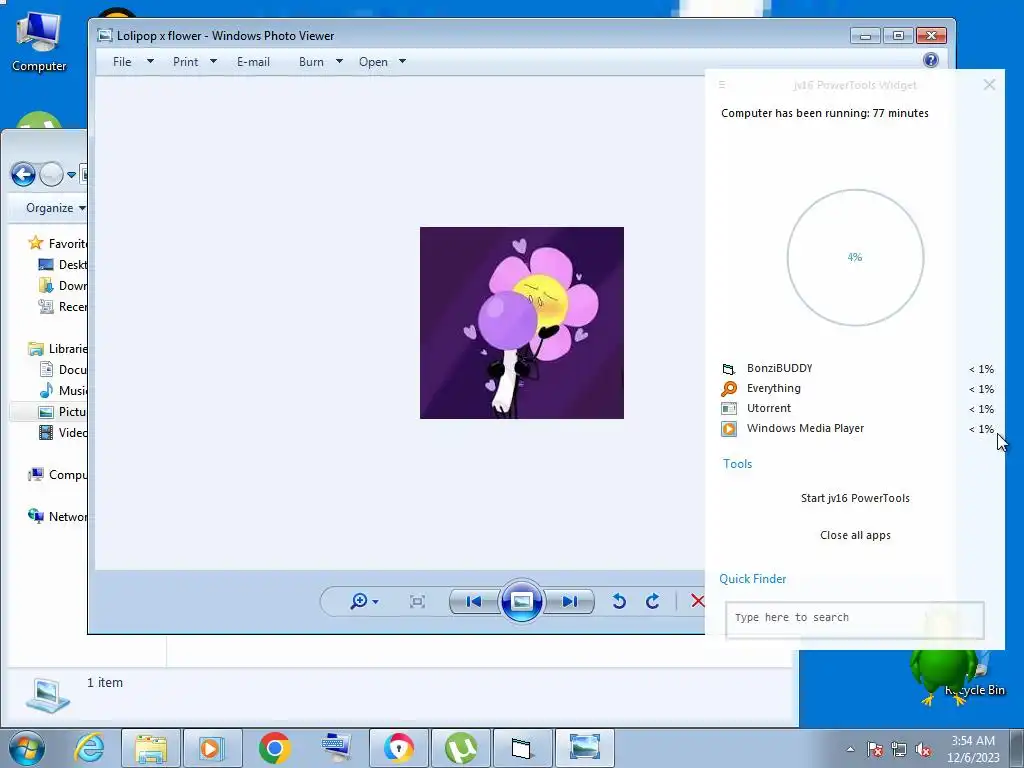Screen dimensions: 1024x768
Task: Click Everything process name
Action: (x=774, y=389)
